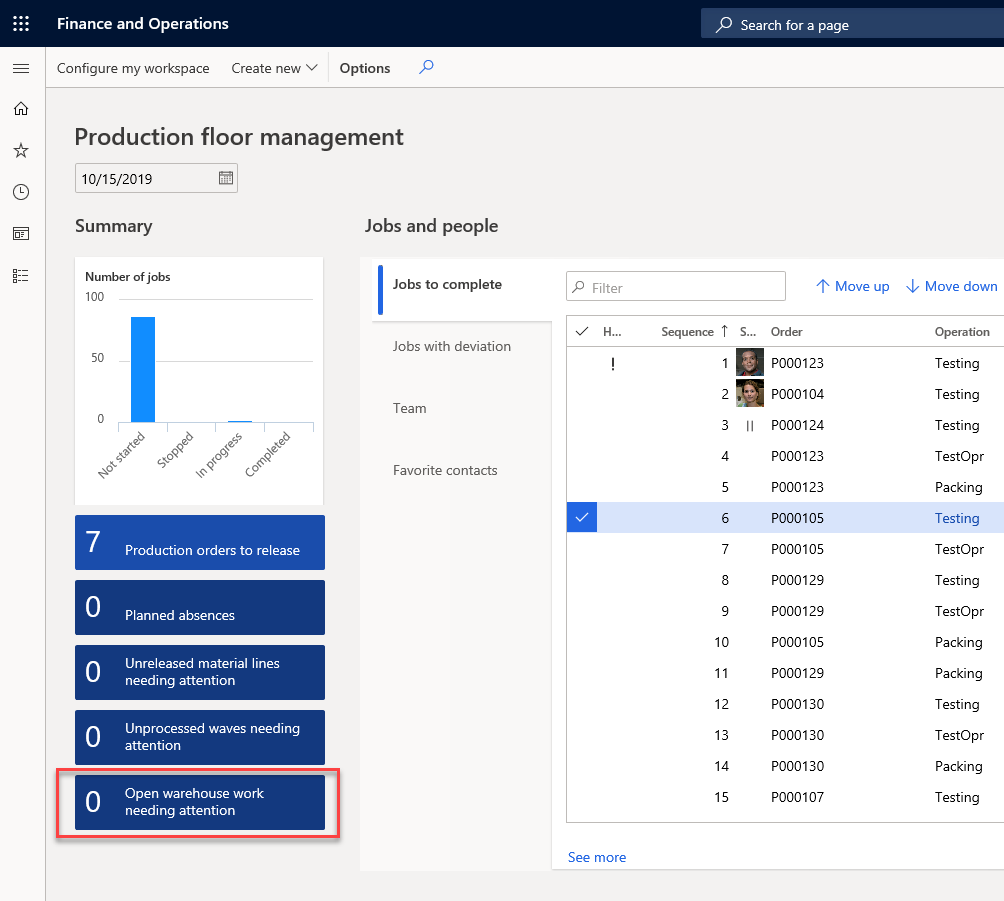The image size is (1004, 901).
Task: Open the date picker calendar icon
Action: click(225, 178)
